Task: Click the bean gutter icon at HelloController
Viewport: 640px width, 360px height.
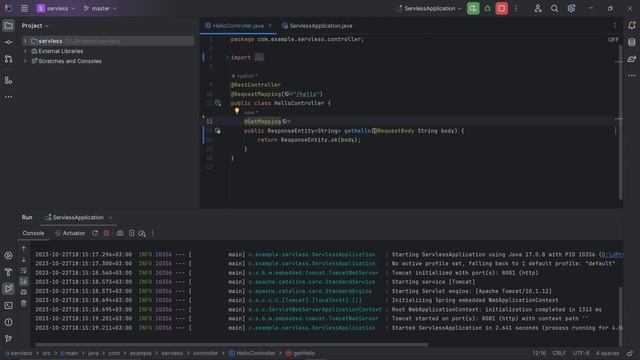Action: click(218, 103)
